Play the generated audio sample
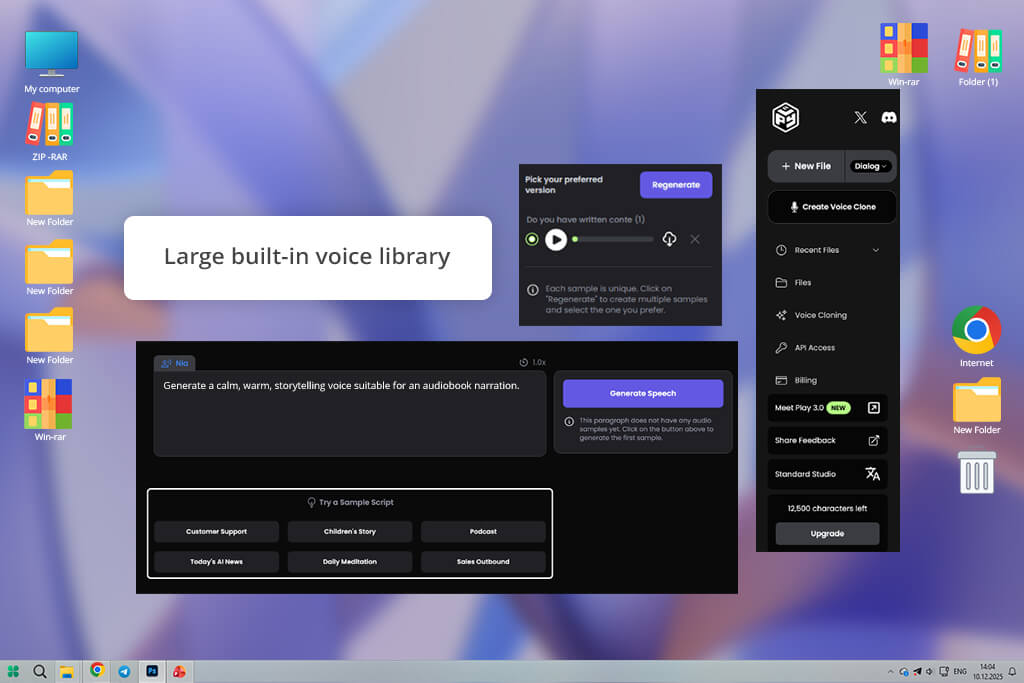The height and width of the screenshot is (683, 1024). [x=556, y=240]
